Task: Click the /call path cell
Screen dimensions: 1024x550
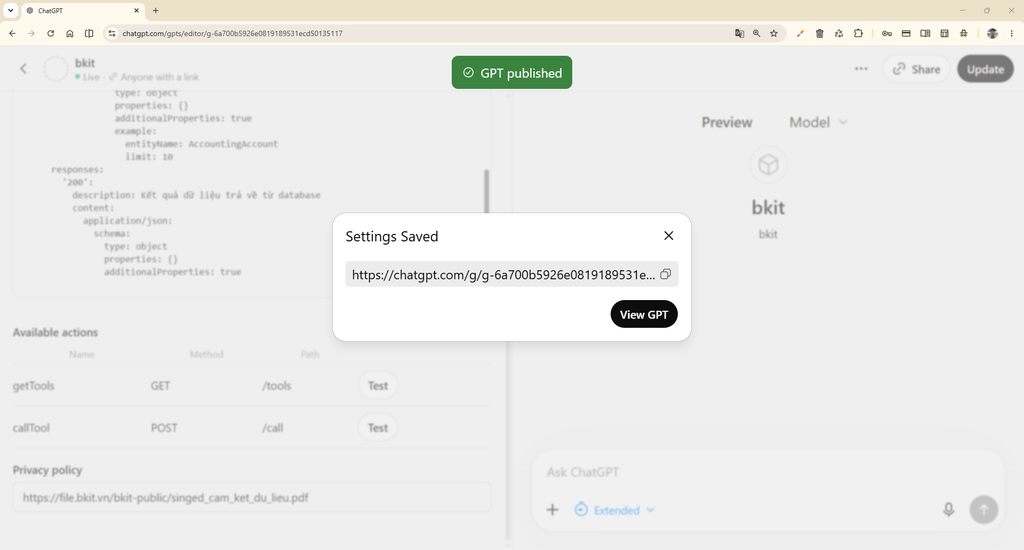Action: [272, 428]
